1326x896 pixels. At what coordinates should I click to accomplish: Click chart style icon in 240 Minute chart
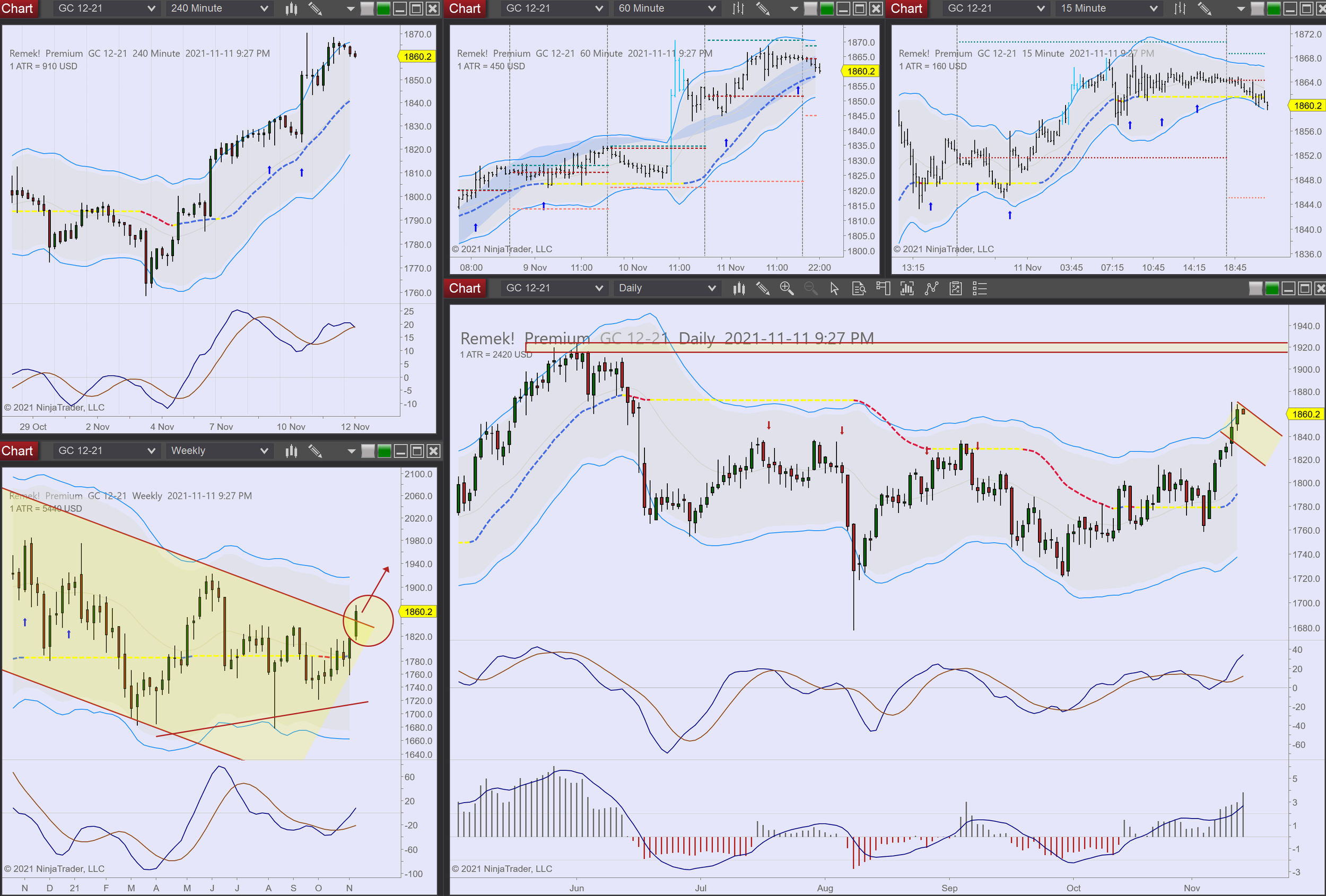[292, 8]
